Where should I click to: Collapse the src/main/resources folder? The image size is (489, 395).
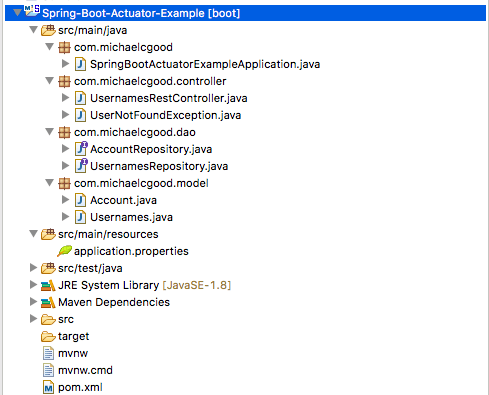(33, 234)
